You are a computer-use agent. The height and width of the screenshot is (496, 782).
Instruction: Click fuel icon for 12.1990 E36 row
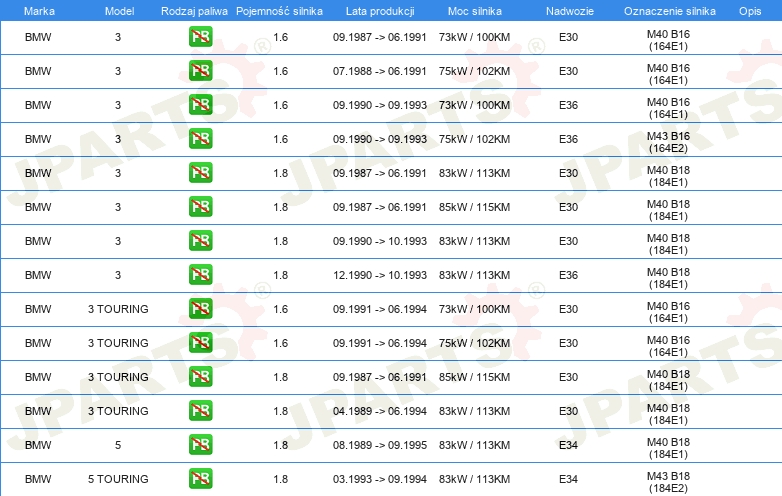pos(200,275)
